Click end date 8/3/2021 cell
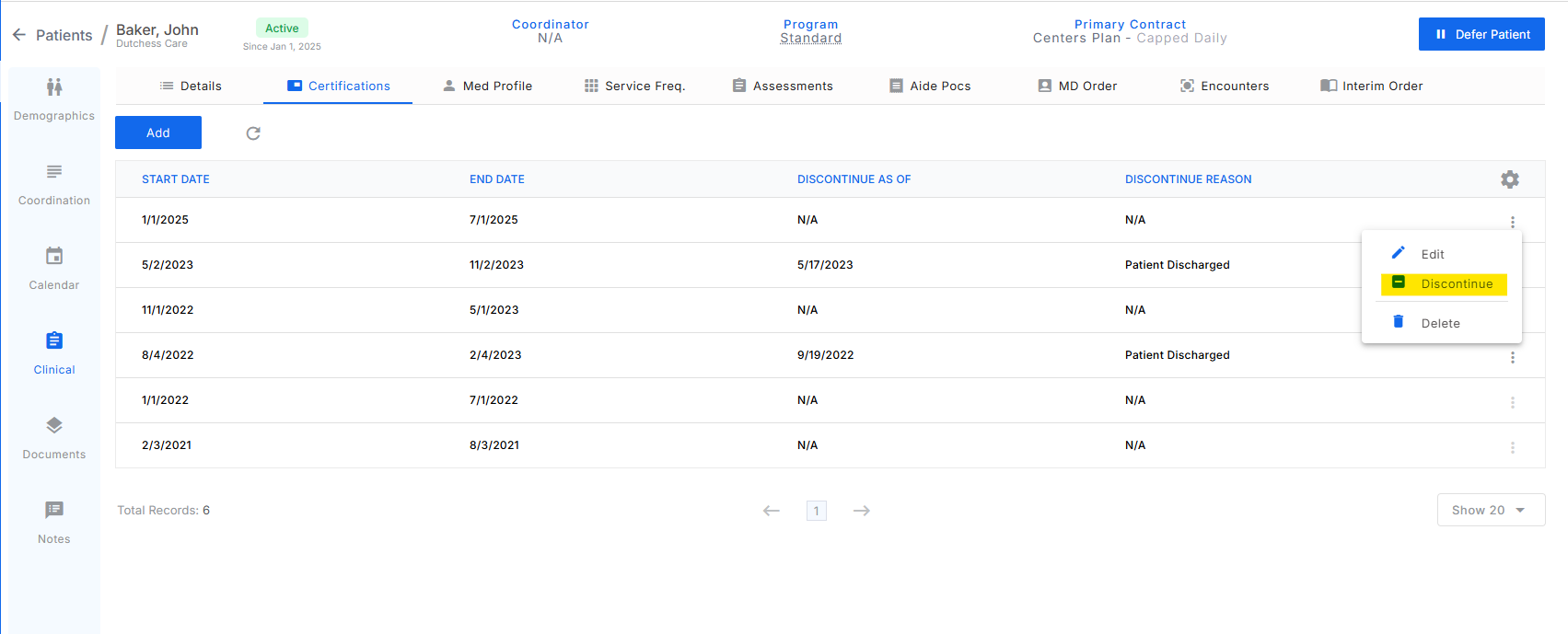 494,445
